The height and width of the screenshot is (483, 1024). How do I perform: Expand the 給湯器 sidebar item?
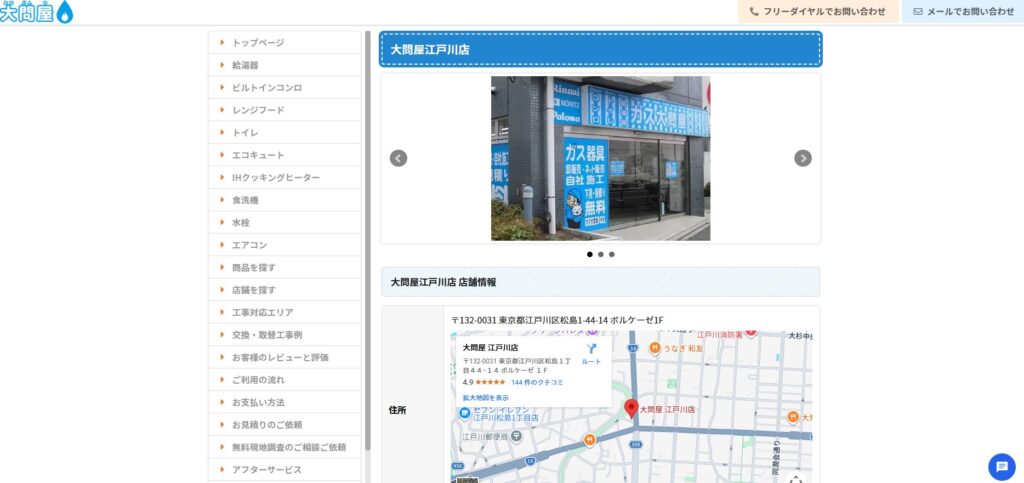coord(245,65)
